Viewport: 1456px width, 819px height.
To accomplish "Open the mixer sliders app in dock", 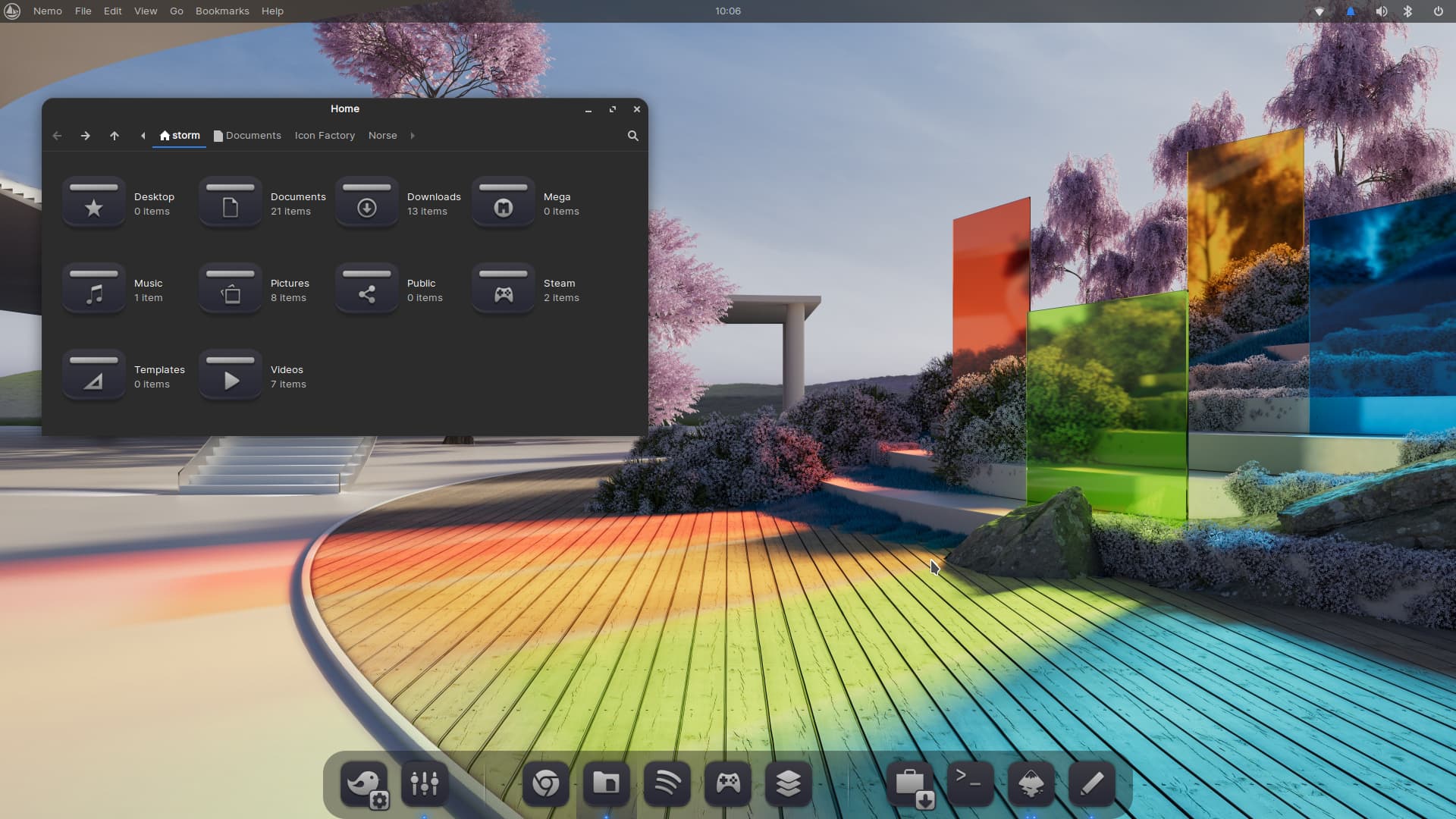I will 425,783.
